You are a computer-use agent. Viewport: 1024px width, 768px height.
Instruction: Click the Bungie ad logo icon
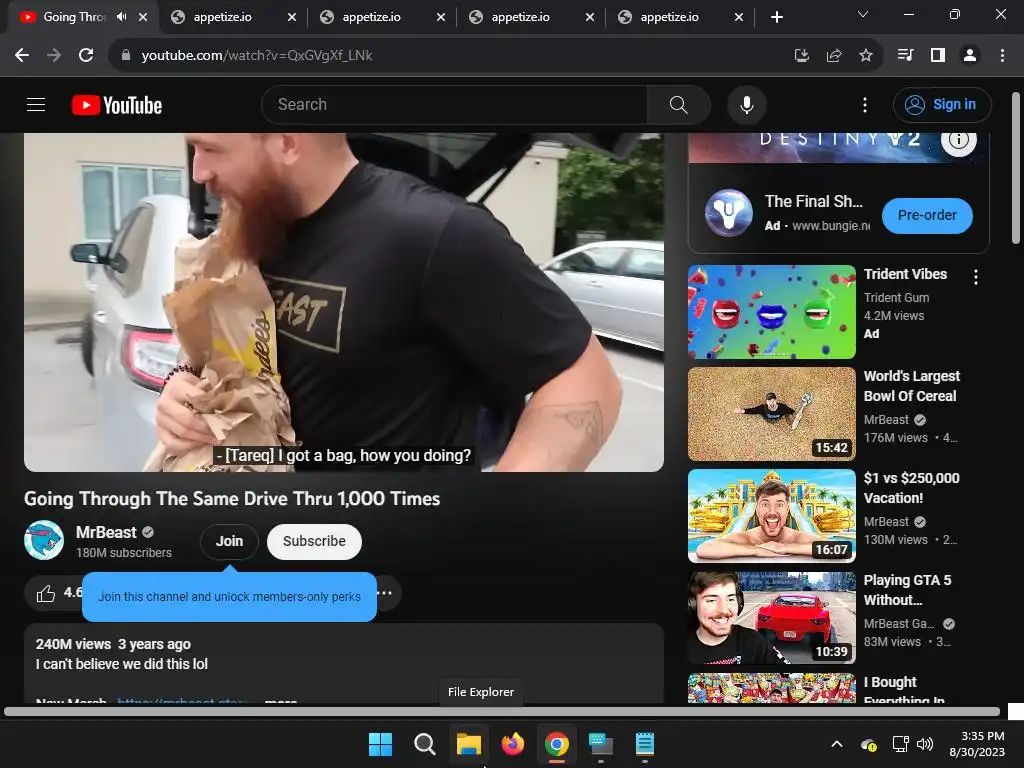pos(728,213)
